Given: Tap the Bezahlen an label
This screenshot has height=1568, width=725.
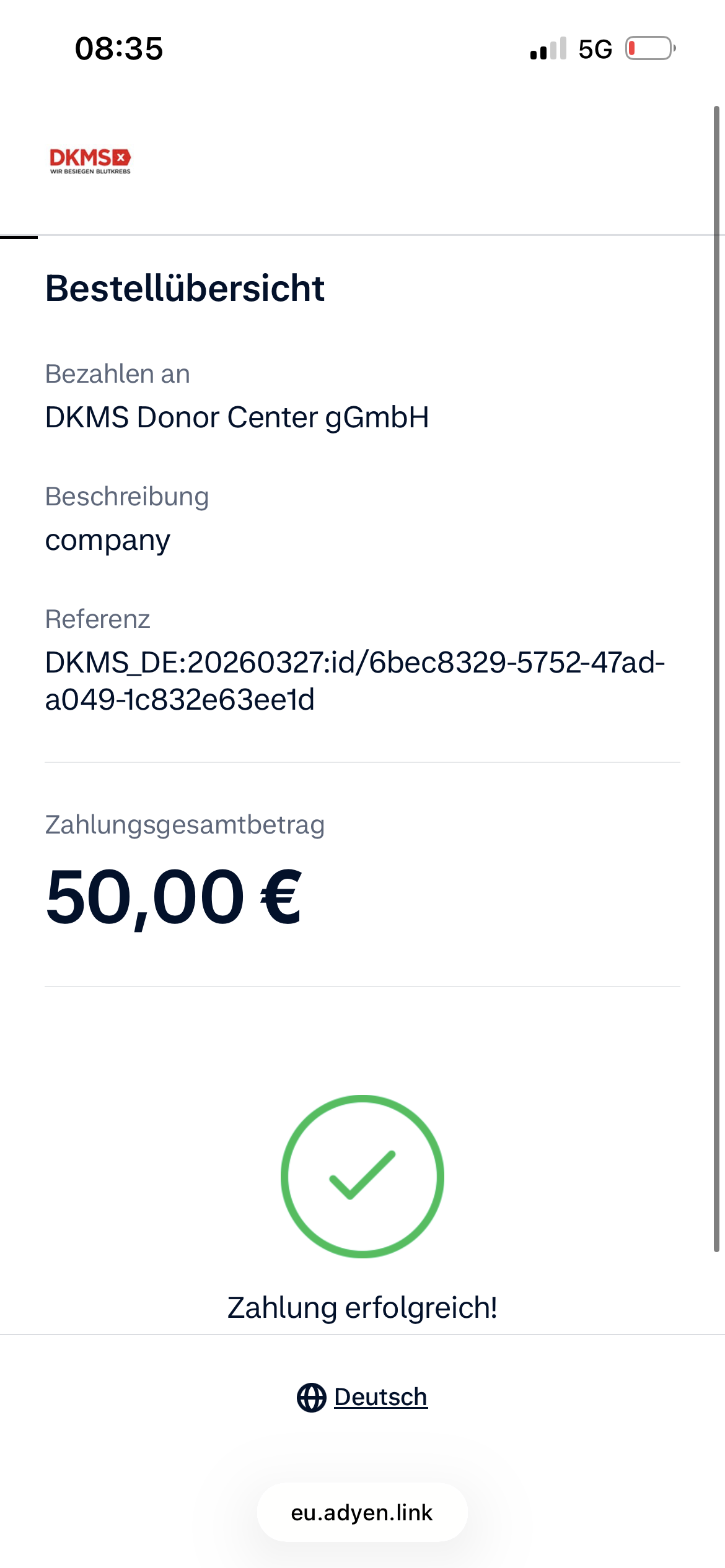Looking at the screenshot, I should [118, 374].
